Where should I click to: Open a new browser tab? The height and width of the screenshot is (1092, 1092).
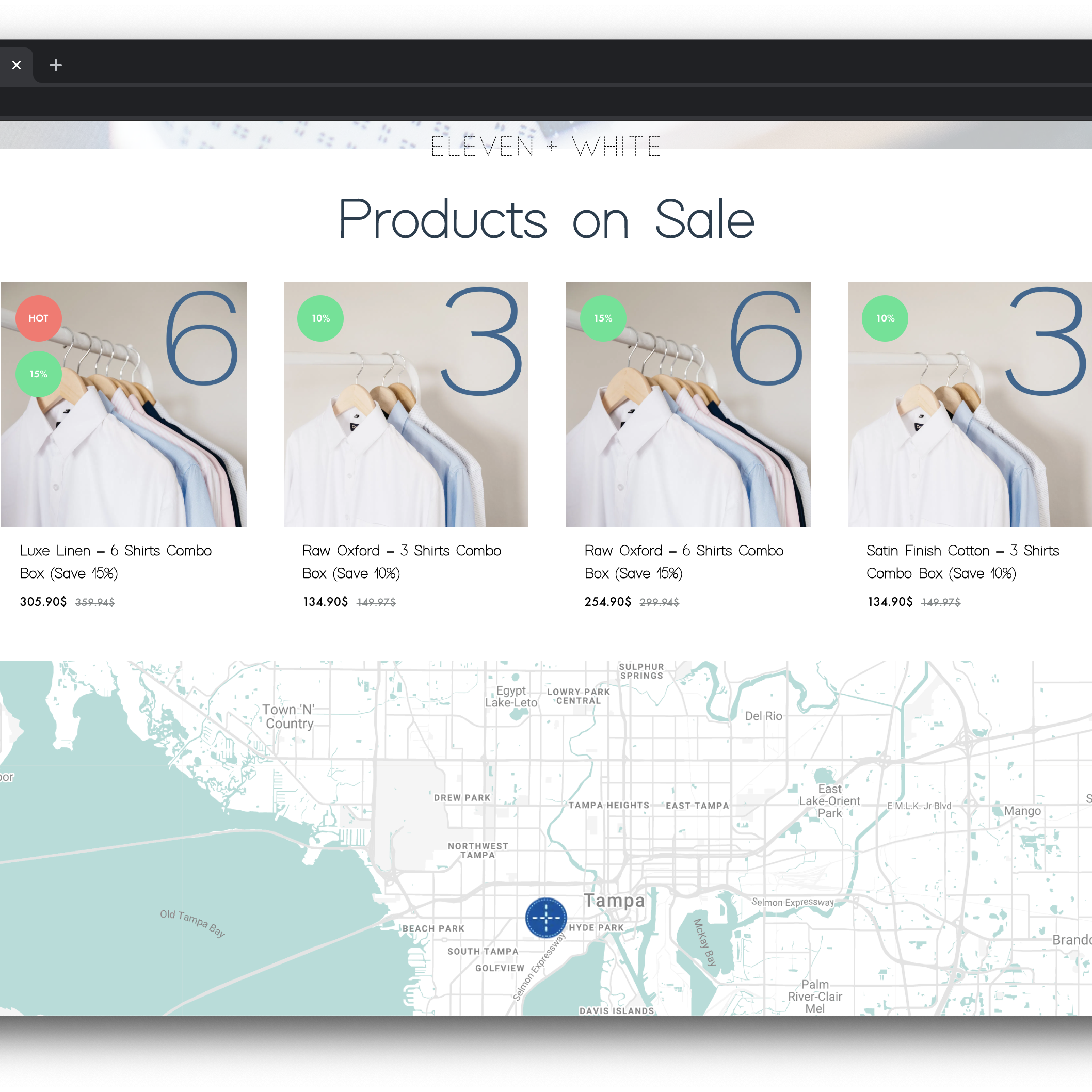[x=55, y=65]
